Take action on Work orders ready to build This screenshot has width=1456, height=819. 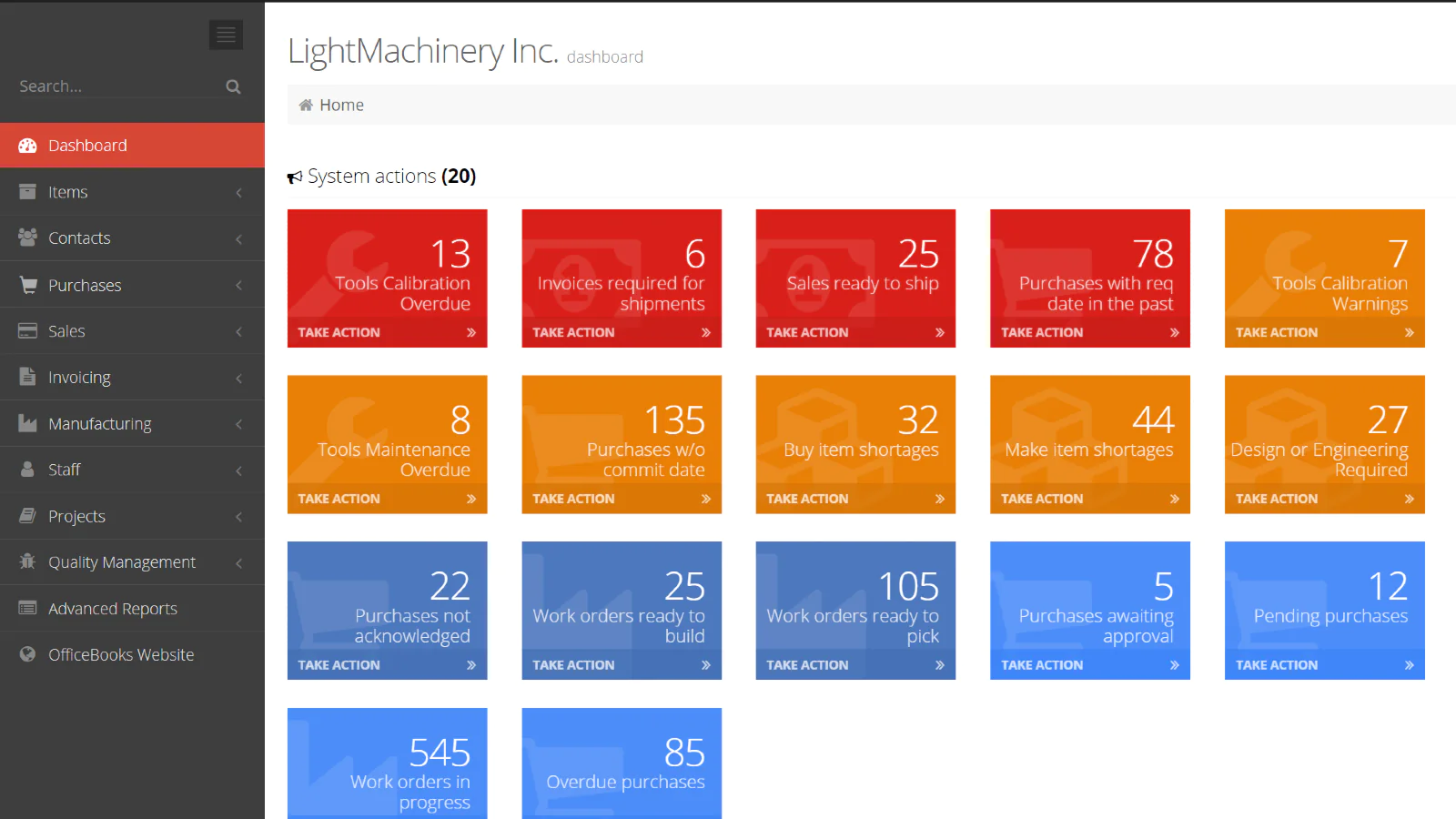622,665
